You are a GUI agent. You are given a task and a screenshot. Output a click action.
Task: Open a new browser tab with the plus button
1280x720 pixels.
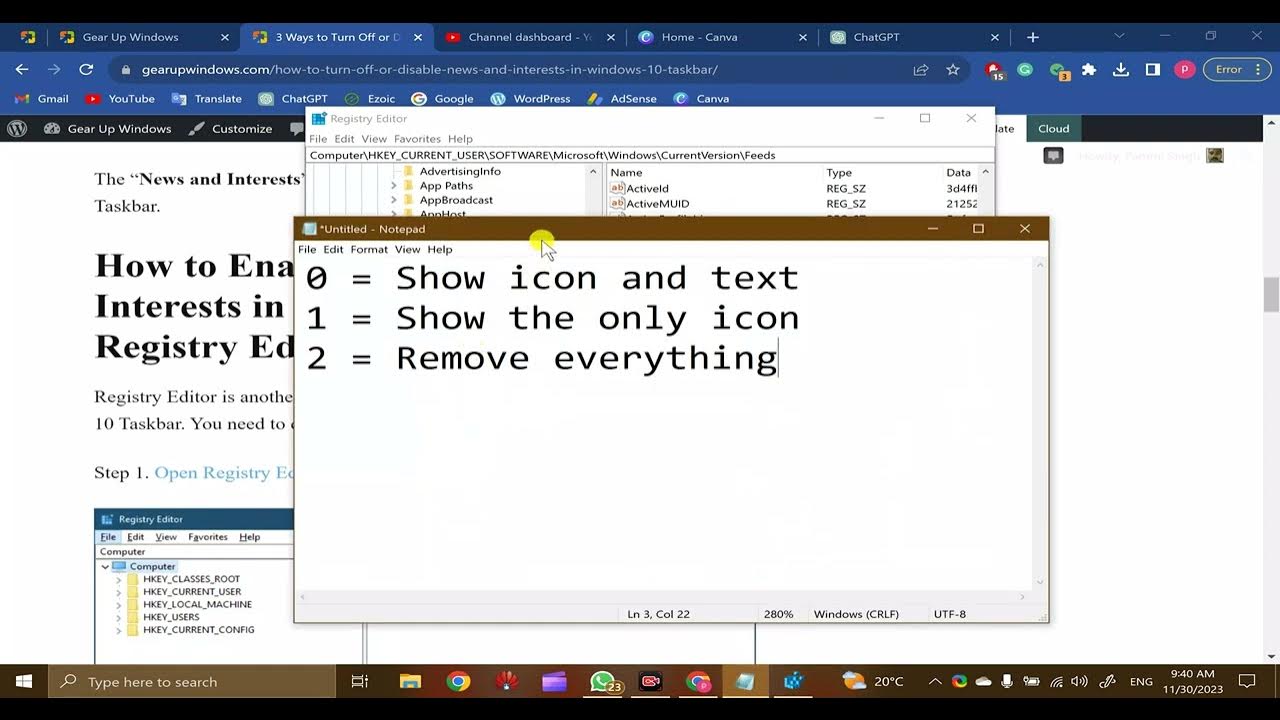(x=1033, y=37)
